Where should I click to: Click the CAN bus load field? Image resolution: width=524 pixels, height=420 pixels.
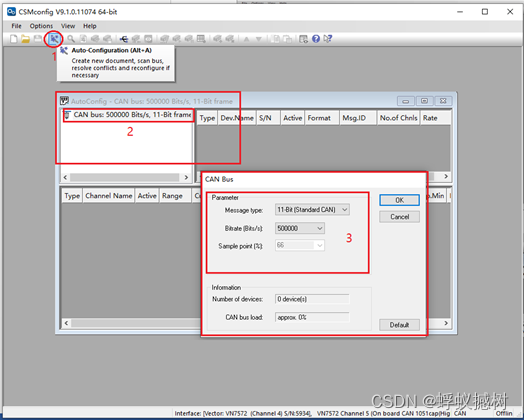(312, 317)
